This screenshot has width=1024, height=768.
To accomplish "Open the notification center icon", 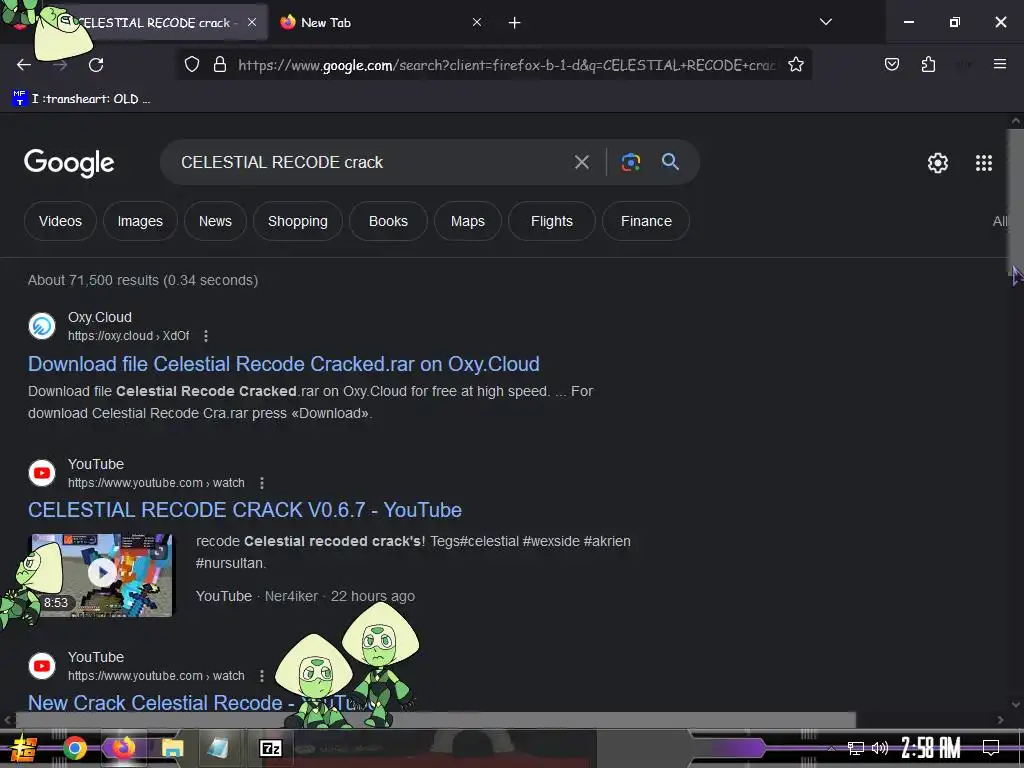I will (991, 748).
